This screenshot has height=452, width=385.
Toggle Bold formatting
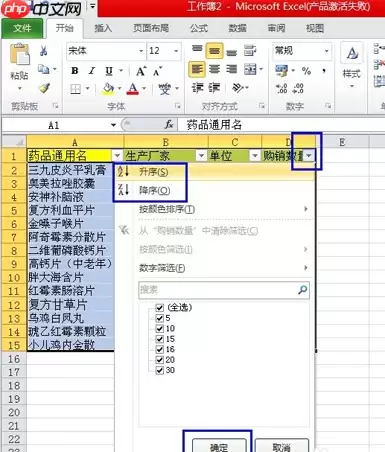tap(75, 71)
